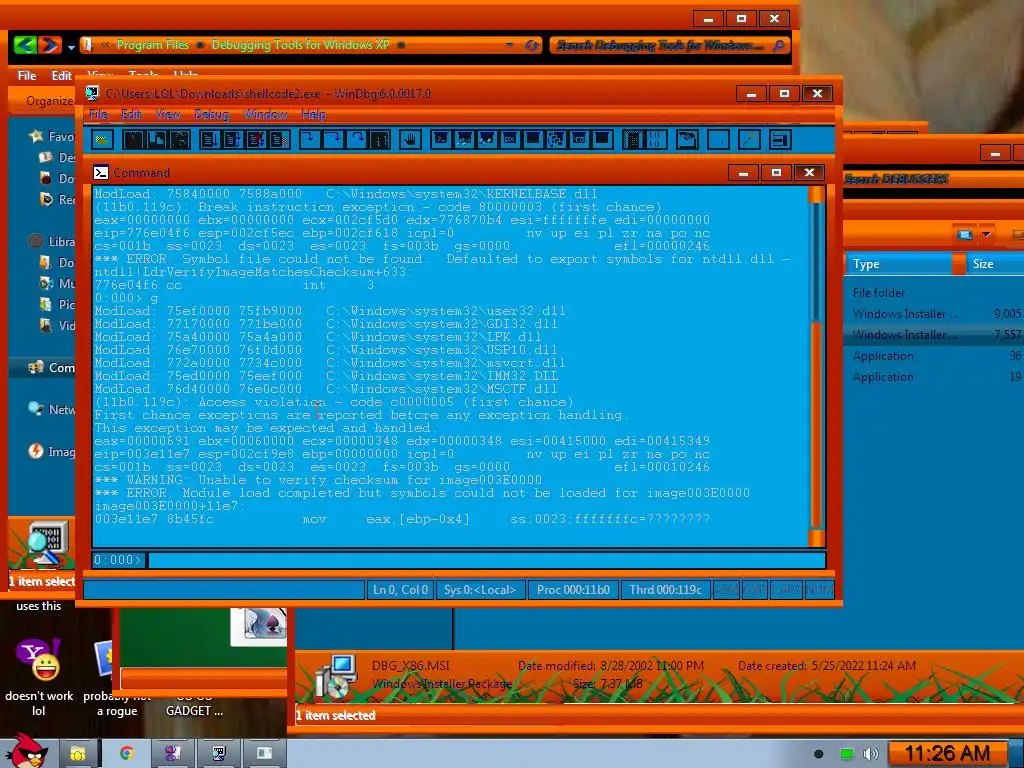Open the Call Stack window toolbar icon
Screen dimensions: 1024x768
pos(556,140)
